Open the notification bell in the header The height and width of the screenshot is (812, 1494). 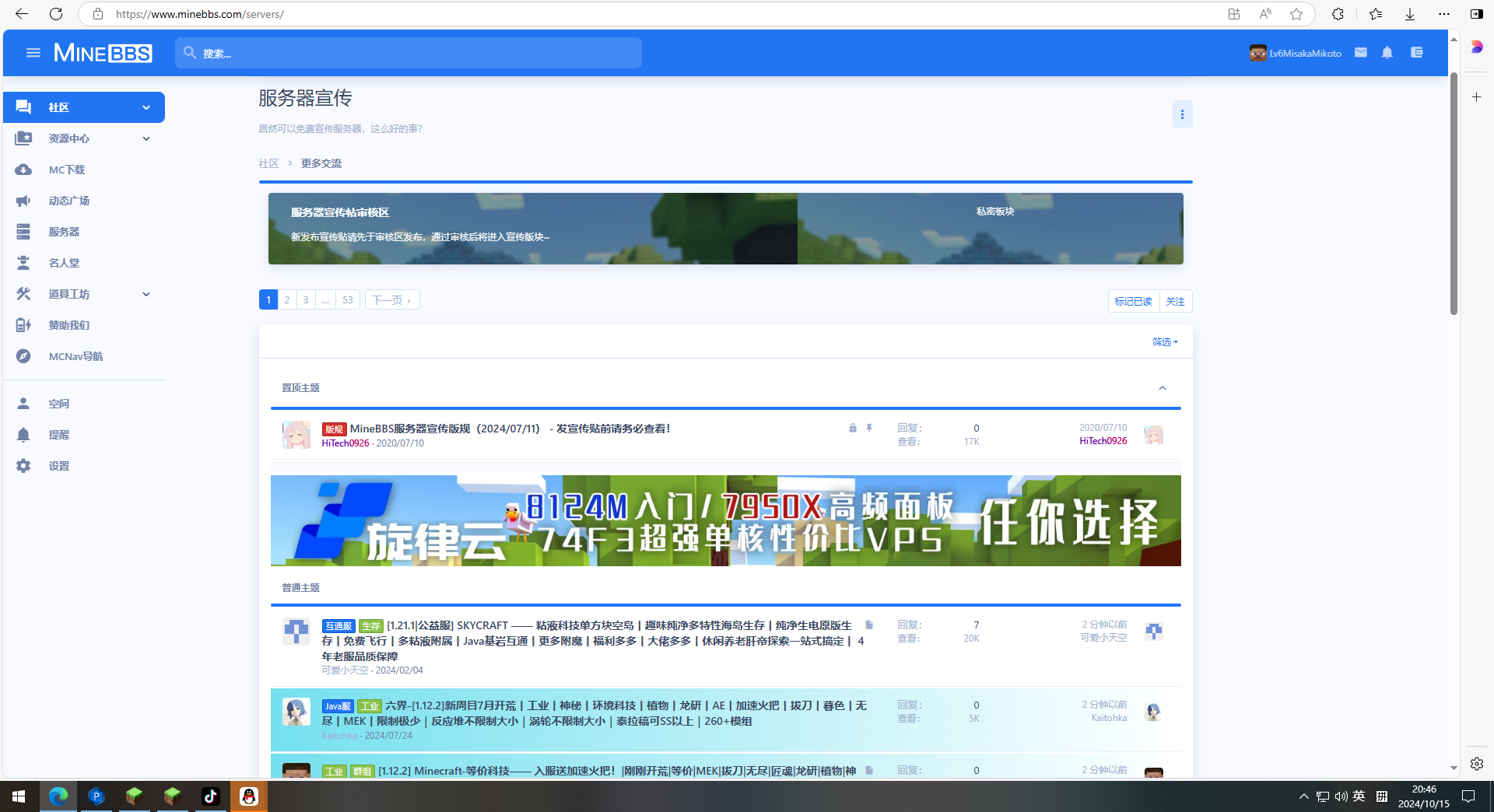coord(1387,53)
